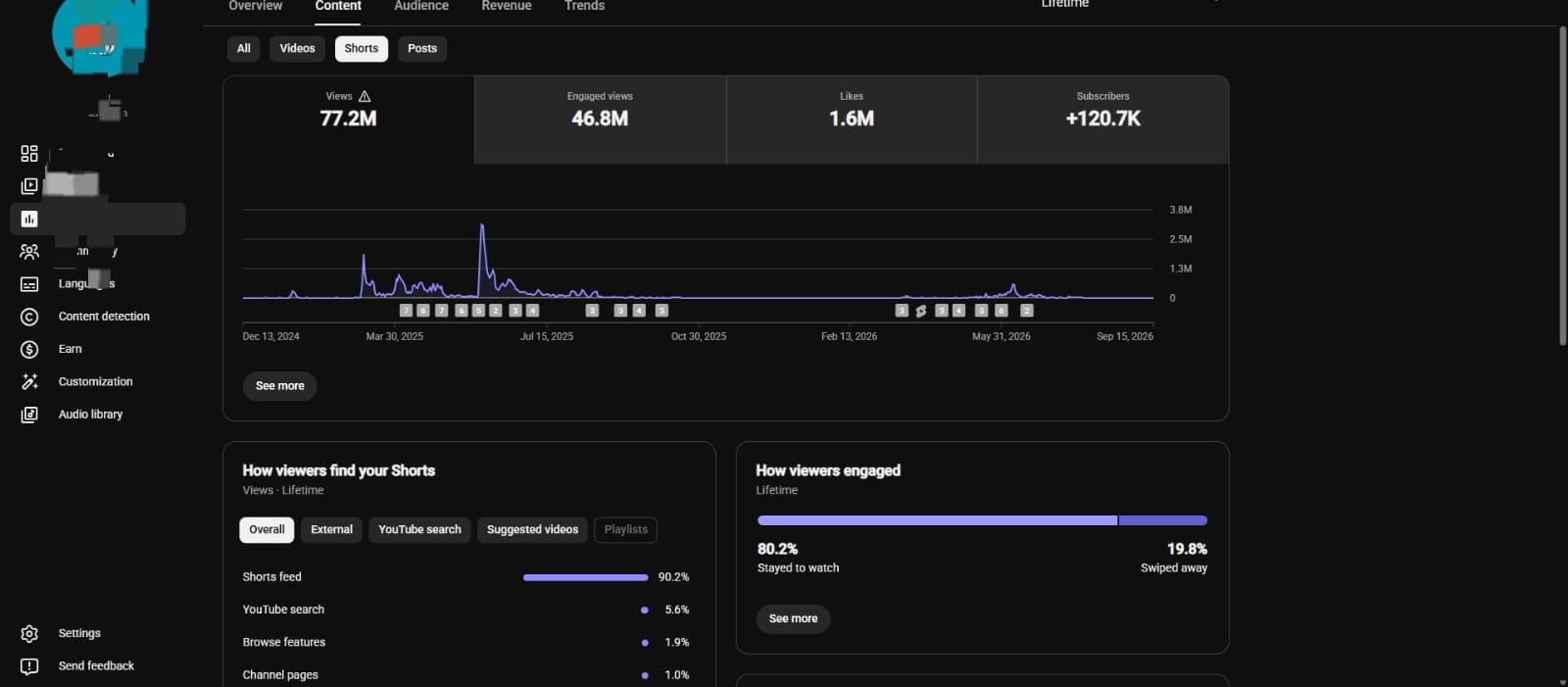Click See more in How viewers engaged
This screenshot has height=687, width=1568.
793,618
